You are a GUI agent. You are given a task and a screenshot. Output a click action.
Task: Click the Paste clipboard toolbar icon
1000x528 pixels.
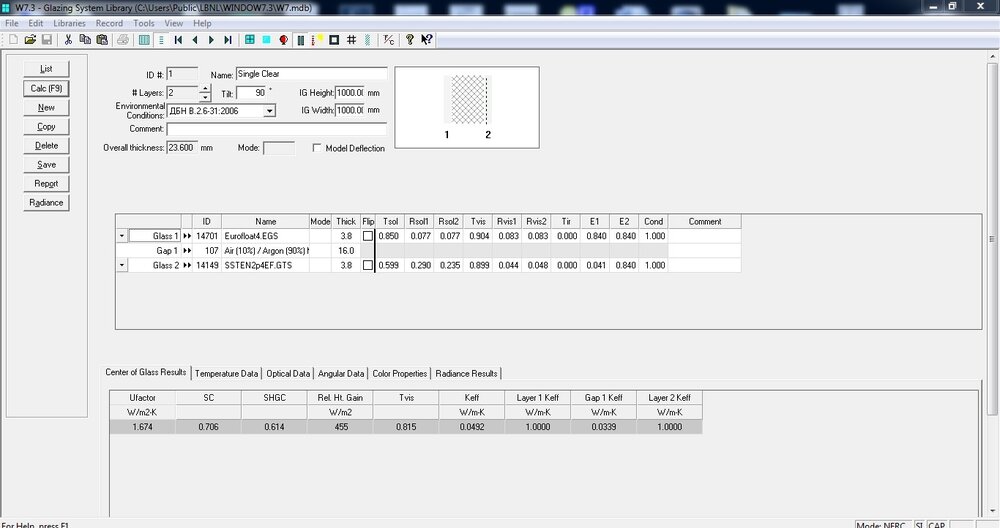point(101,40)
